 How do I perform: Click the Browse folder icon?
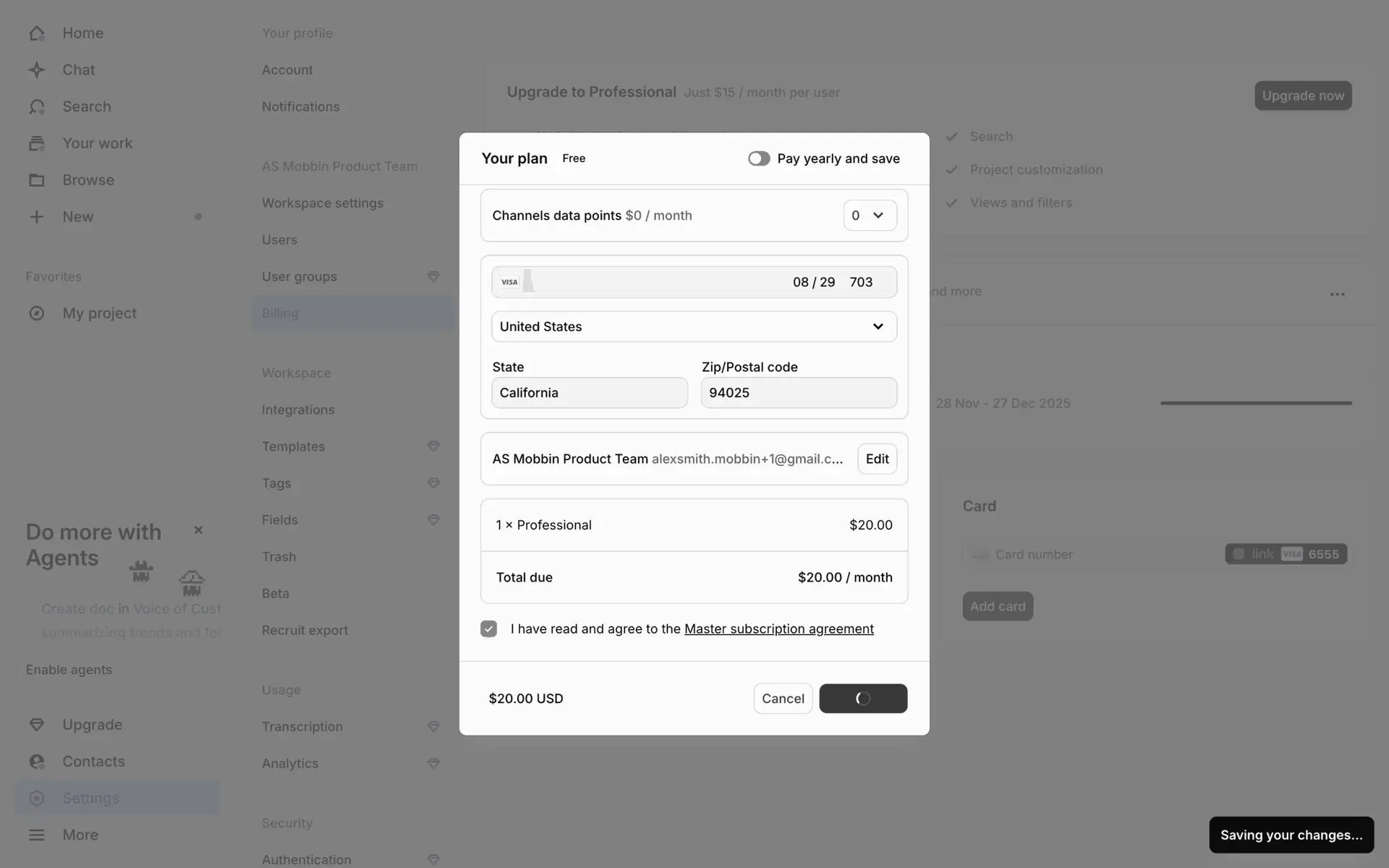(37, 180)
